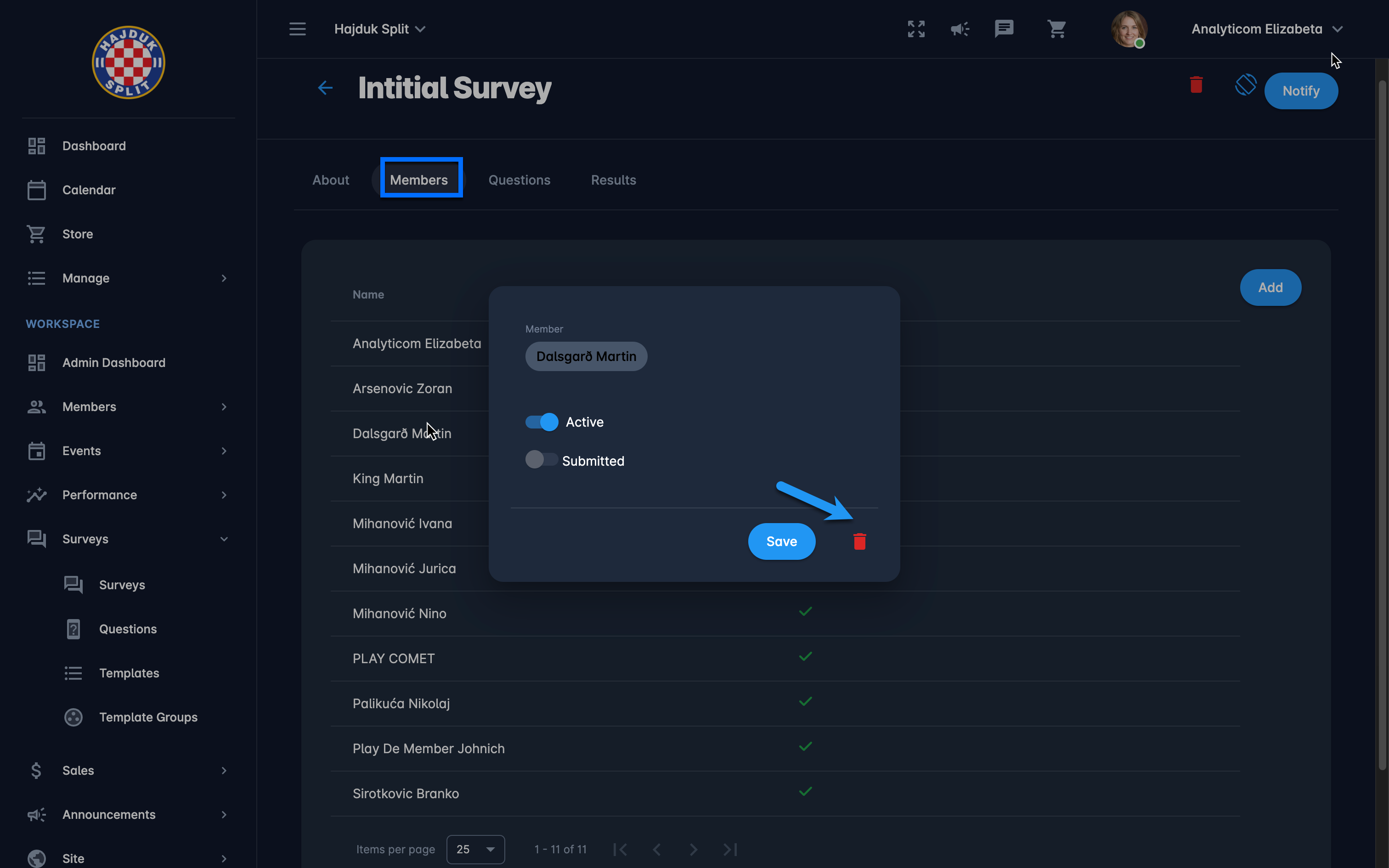Screen dimensions: 1389x868
Task: Open the announcements megaphone icon in header
Action: [x=960, y=28]
